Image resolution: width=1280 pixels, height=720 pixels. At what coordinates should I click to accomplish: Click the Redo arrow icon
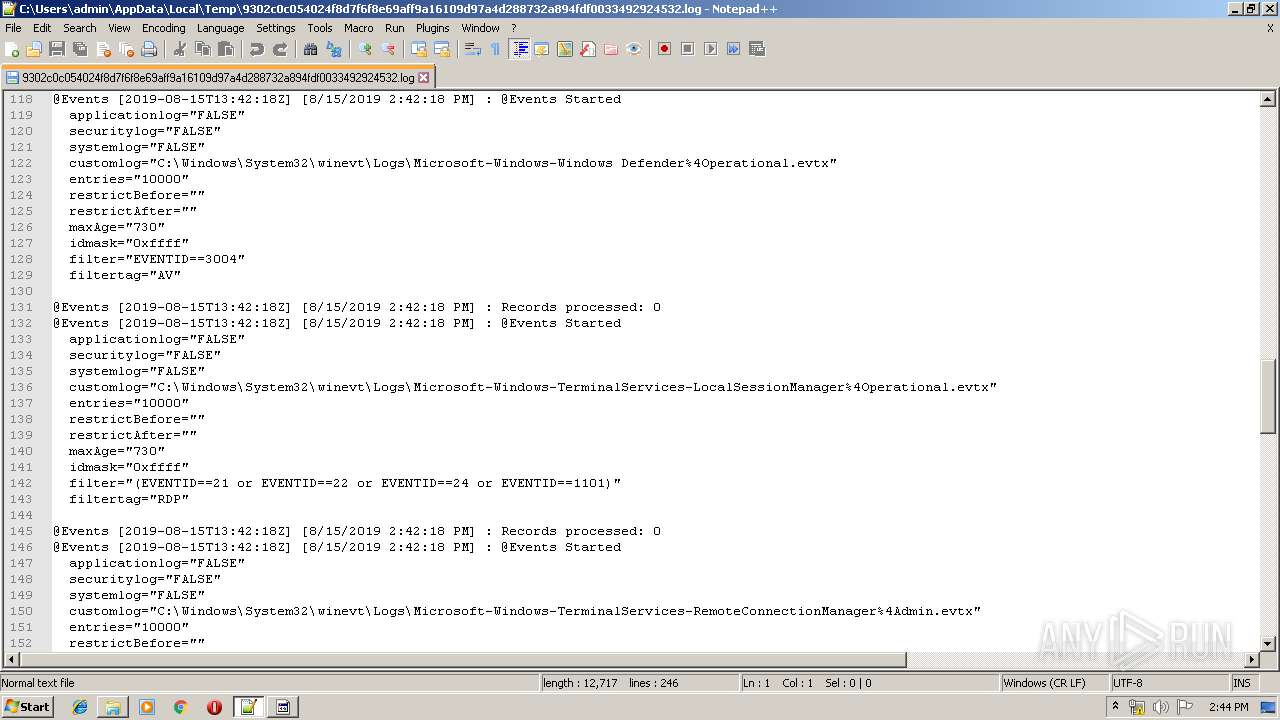click(x=280, y=49)
